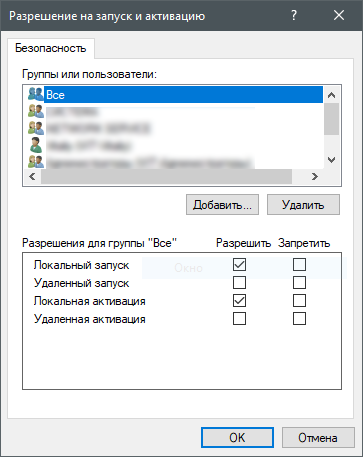
Task: Click the help question mark icon
Action: coord(294,15)
